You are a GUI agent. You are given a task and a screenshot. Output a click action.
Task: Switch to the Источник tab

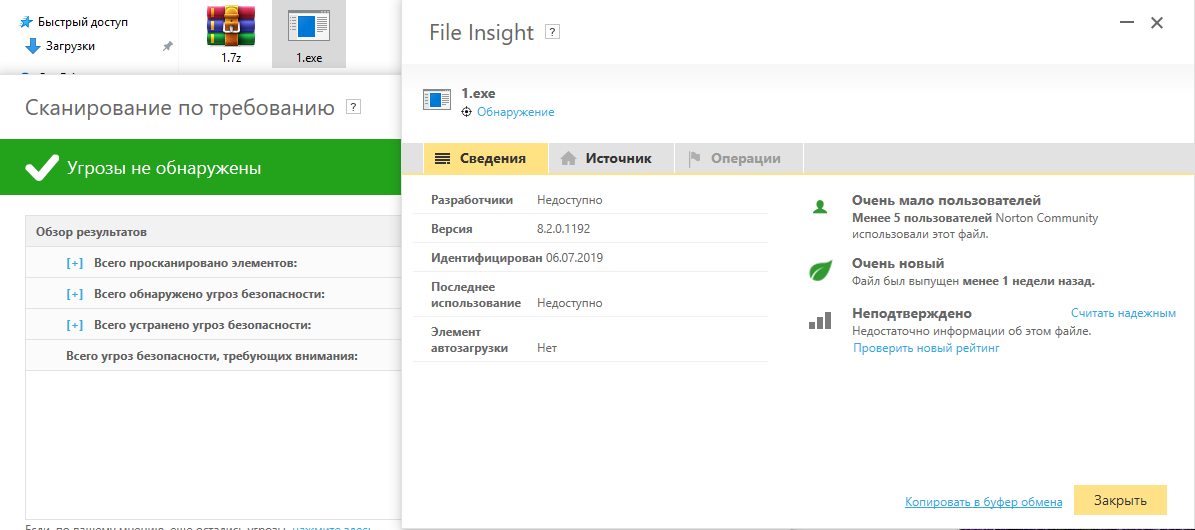610,159
